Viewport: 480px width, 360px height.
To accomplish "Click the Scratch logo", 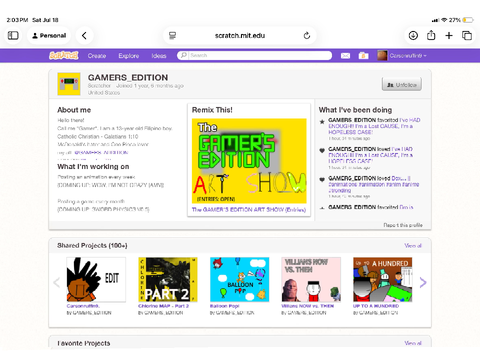I will click(64, 55).
